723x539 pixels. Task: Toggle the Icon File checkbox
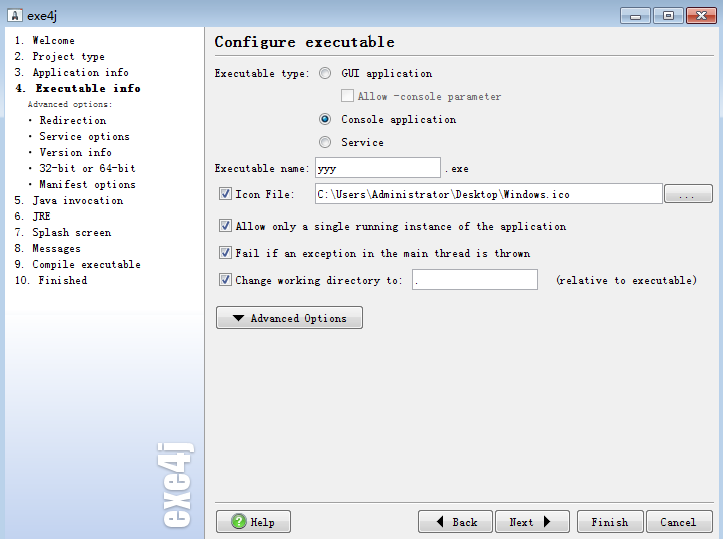(x=225, y=194)
